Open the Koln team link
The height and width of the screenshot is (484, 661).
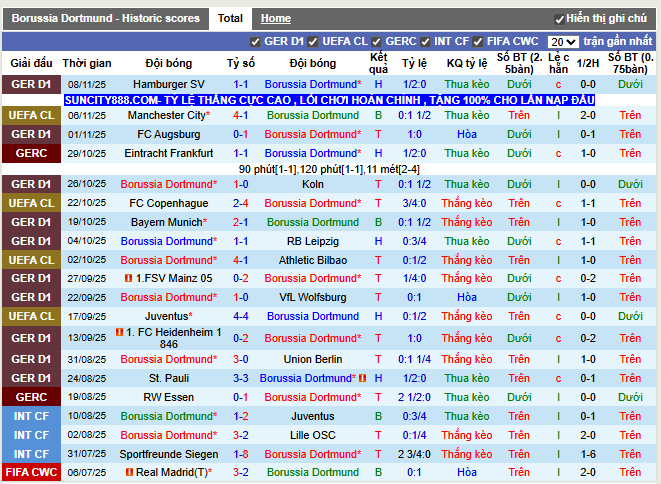[313, 184]
